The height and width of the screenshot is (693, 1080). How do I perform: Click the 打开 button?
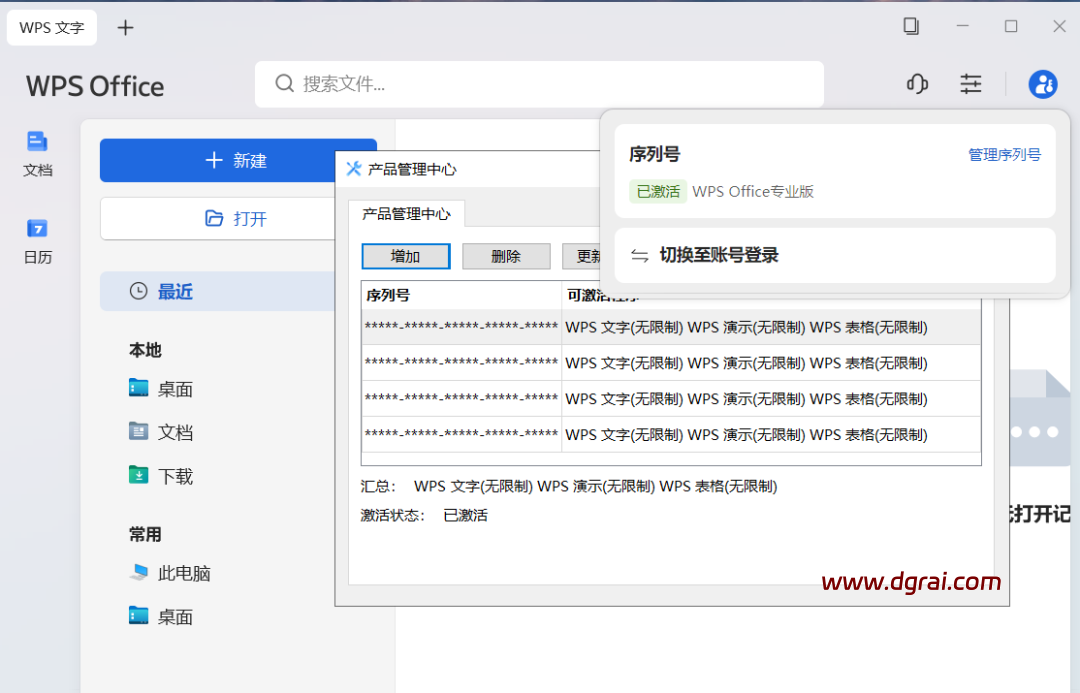click(x=238, y=218)
